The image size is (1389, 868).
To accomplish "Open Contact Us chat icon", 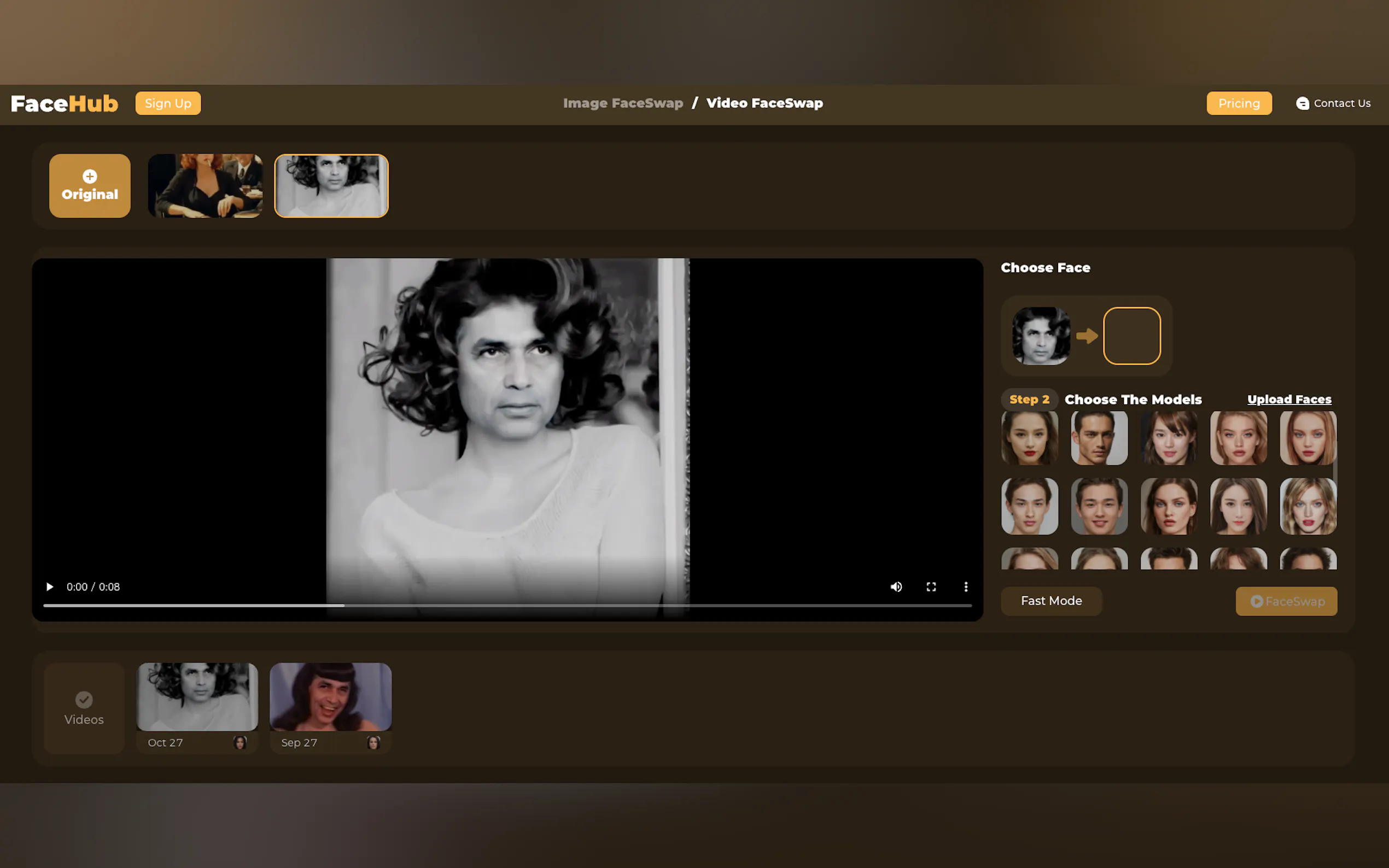I will (x=1302, y=103).
